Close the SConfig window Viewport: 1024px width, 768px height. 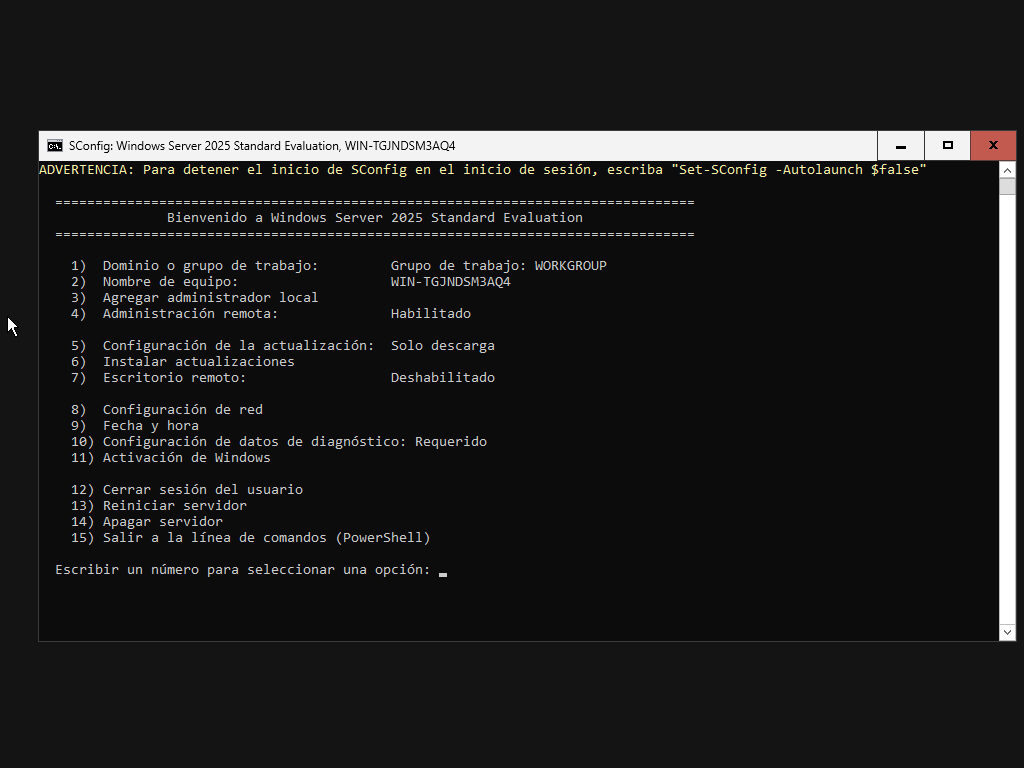(x=993, y=146)
